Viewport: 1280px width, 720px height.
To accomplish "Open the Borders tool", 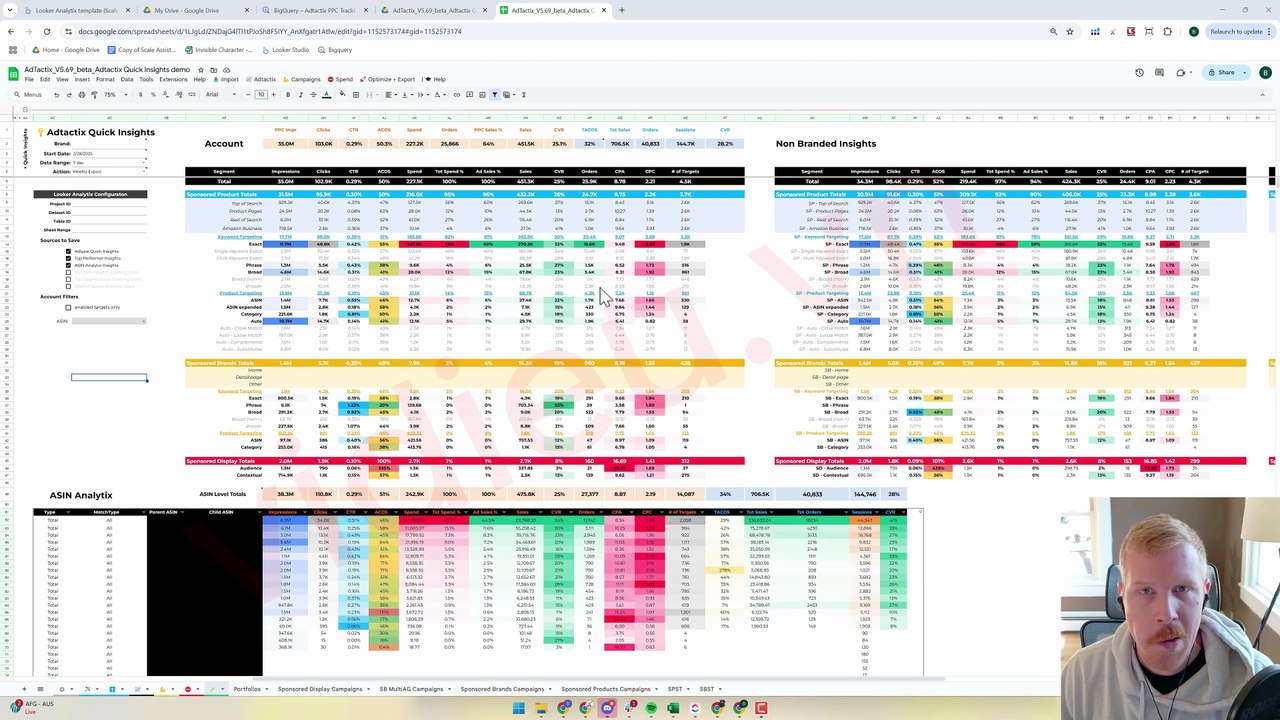I will 356,95.
